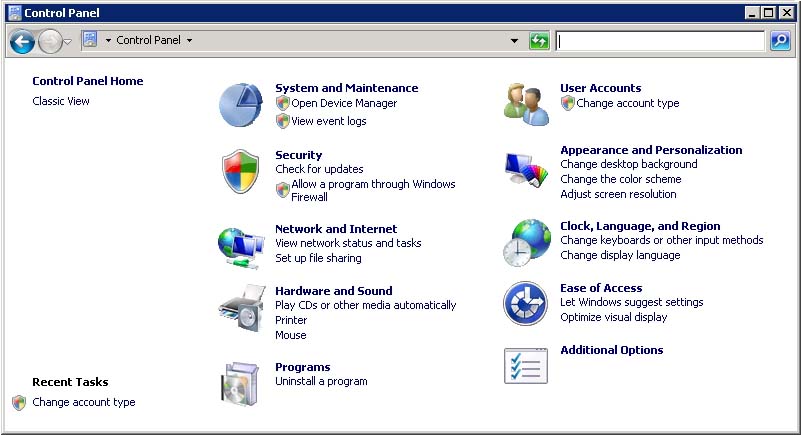The width and height of the screenshot is (801, 435).
Task: Select View event logs
Action: click(328, 121)
